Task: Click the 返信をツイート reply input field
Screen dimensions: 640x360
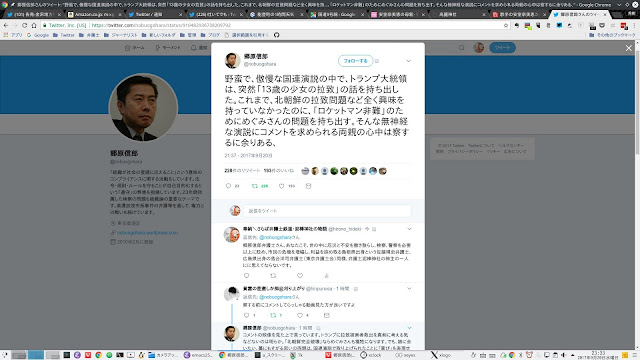Action: [327, 211]
